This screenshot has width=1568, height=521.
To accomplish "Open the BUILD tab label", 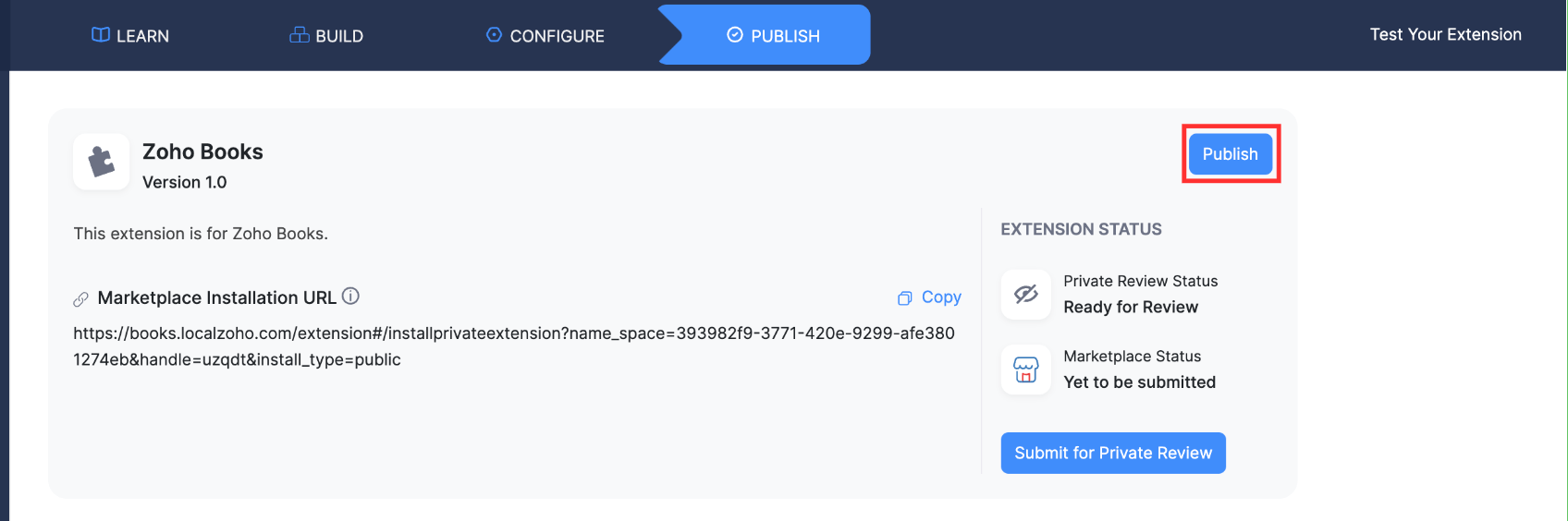I will pos(339,36).
